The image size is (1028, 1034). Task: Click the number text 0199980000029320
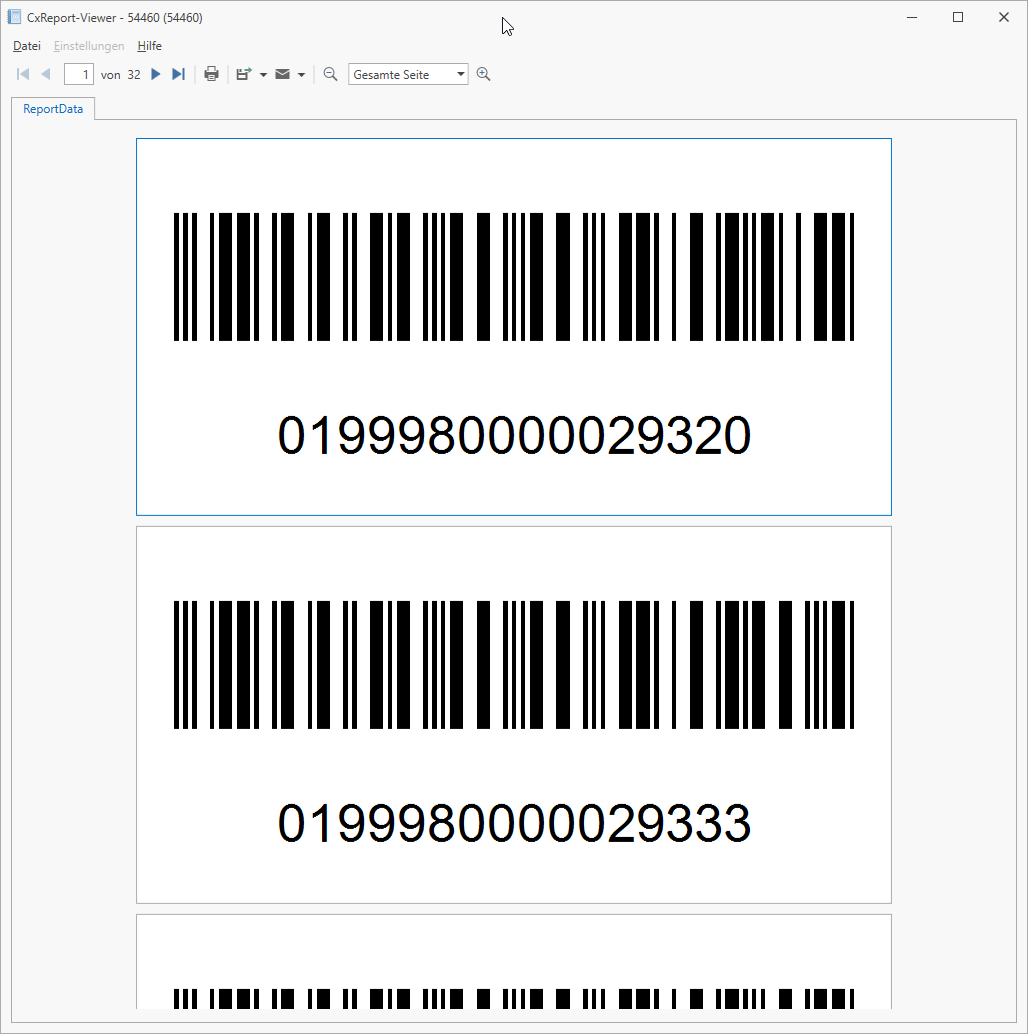tap(514, 435)
